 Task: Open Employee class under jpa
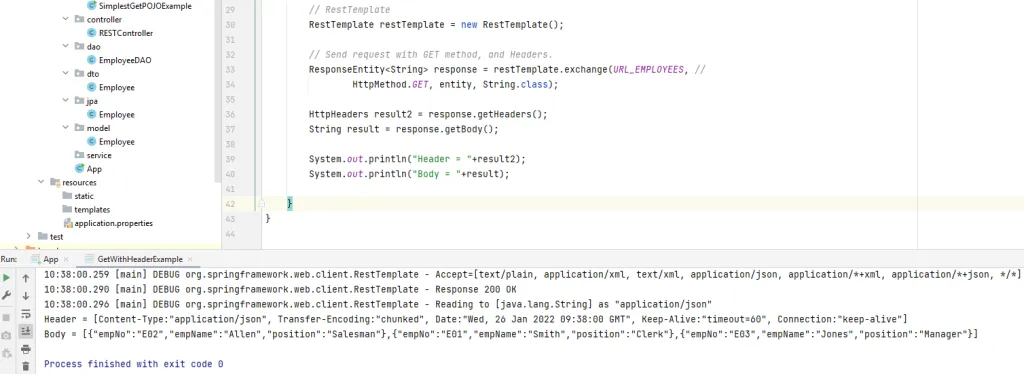coord(117,114)
